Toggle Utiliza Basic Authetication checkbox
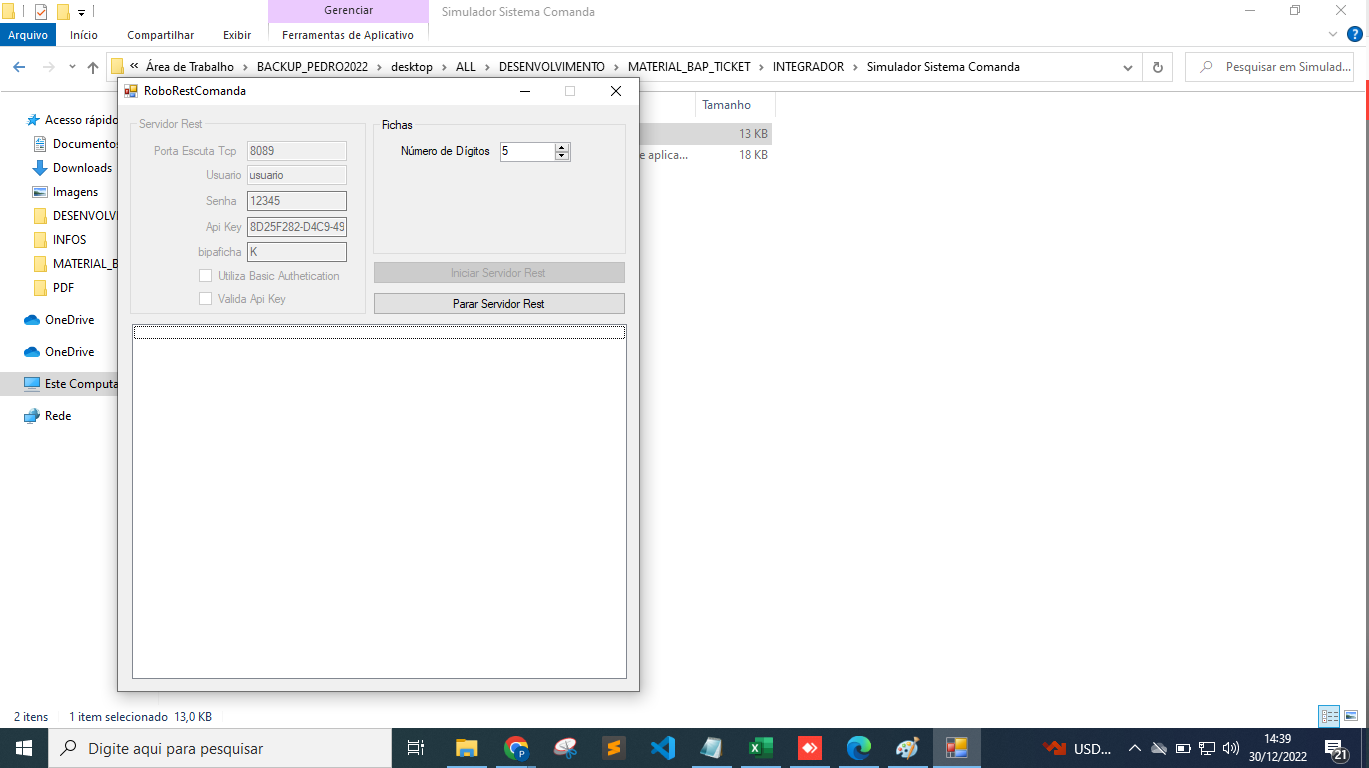The image size is (1369, 768). tap(205, 276)
